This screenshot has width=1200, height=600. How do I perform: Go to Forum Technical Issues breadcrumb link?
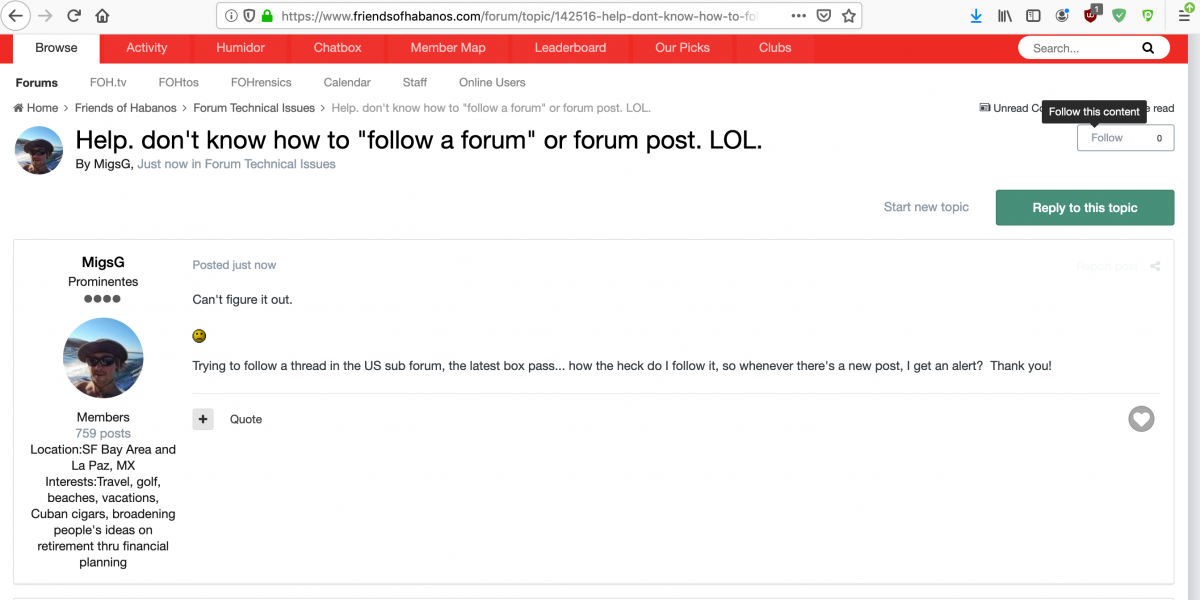coord(254,108)
